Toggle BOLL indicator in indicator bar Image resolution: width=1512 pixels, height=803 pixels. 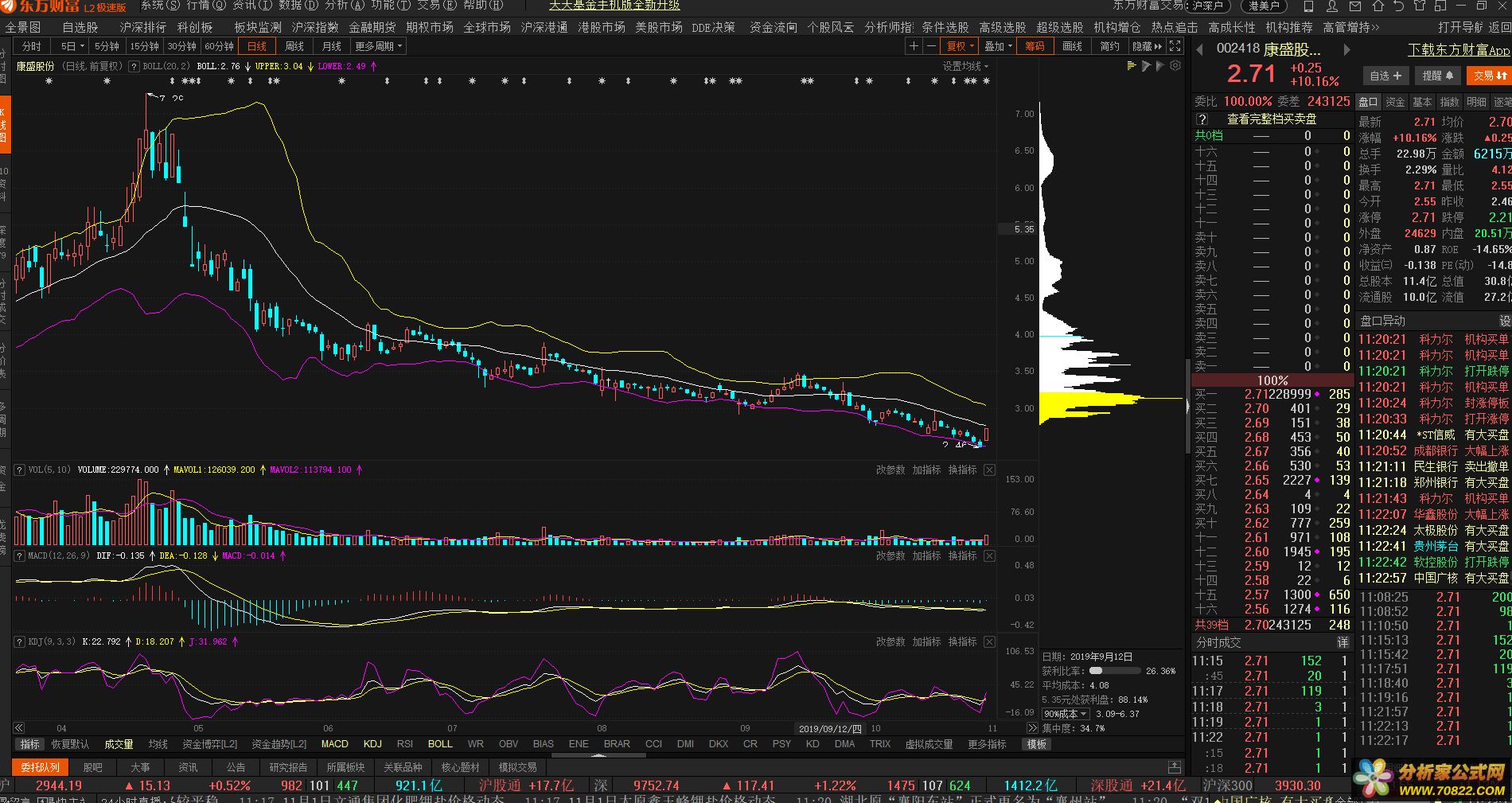click(440, 744)
